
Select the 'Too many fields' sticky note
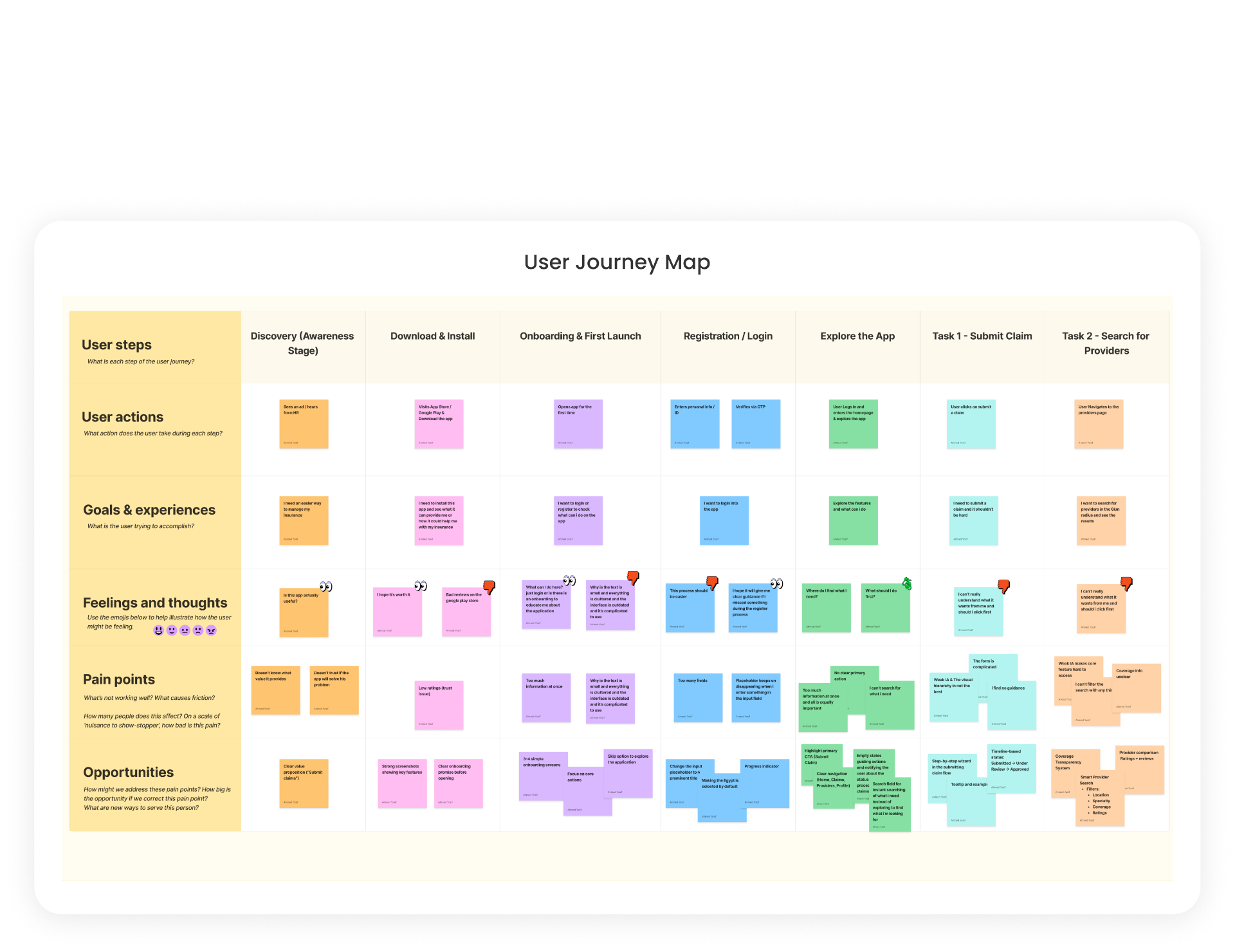coord(698,698)
